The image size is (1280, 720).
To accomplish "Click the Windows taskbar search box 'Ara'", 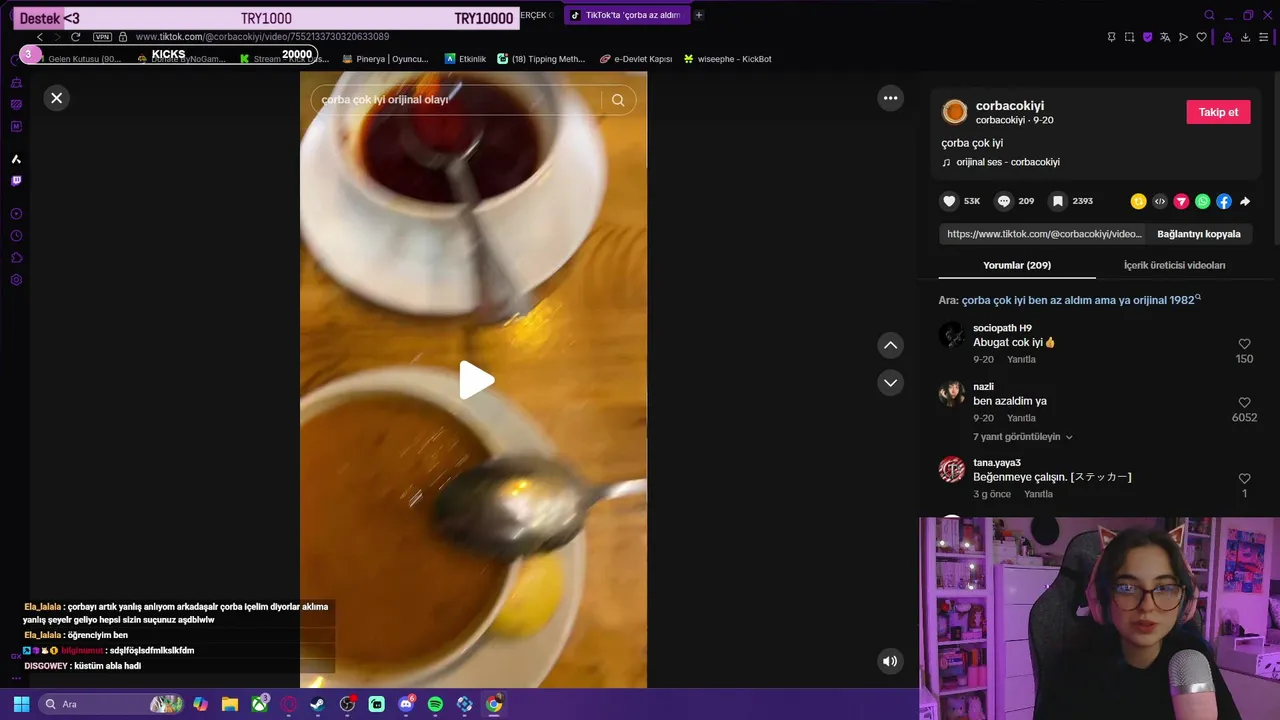I will [111, 704].
